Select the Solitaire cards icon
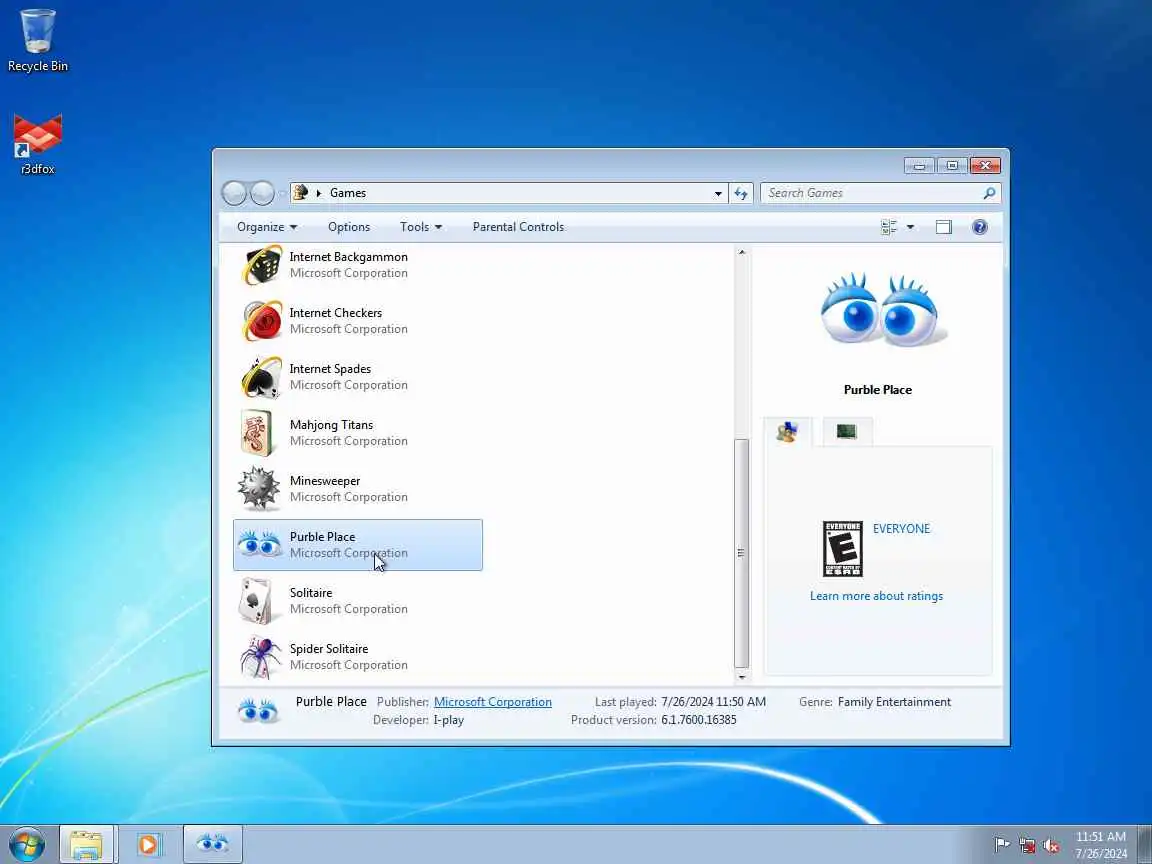The height and width of the screenshot is (864, 1152). (x=256, y=601)
